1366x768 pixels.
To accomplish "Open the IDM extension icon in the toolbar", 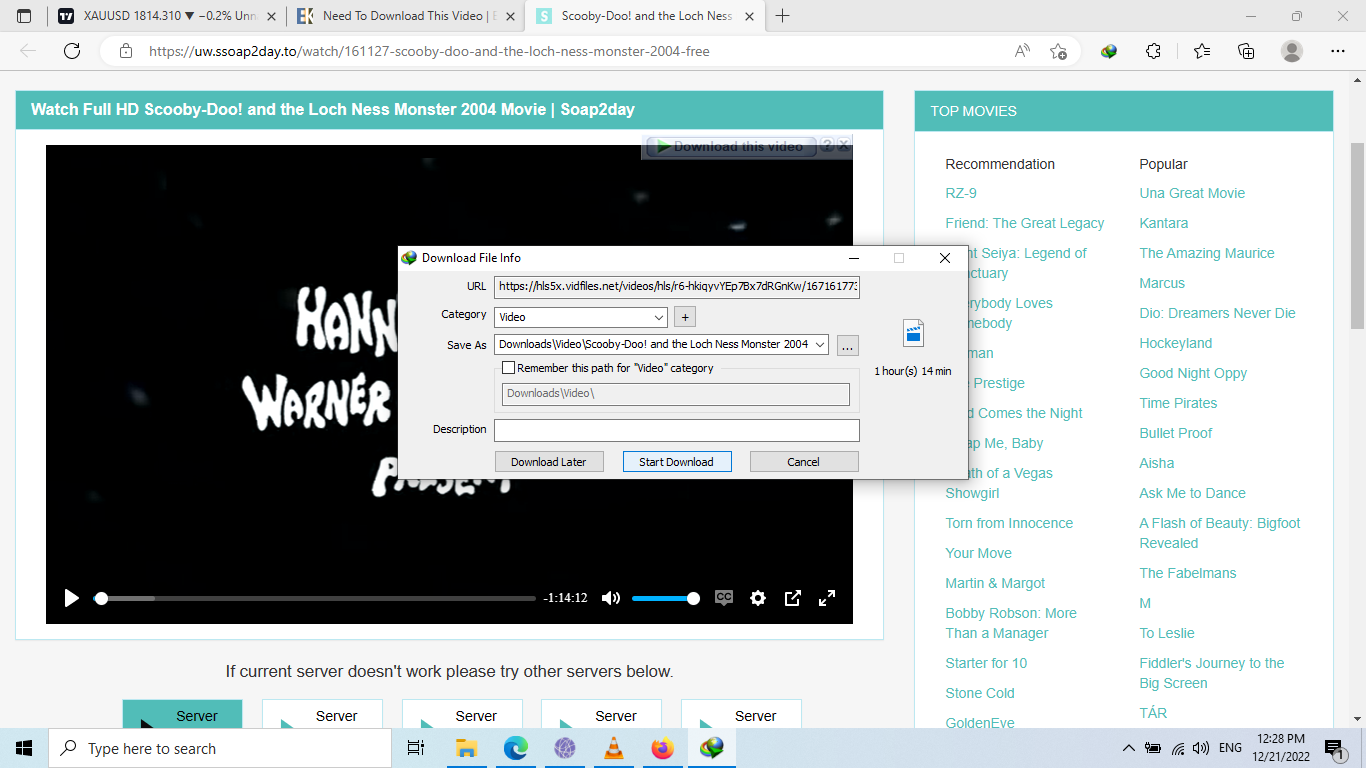I will coord(1109,51).
